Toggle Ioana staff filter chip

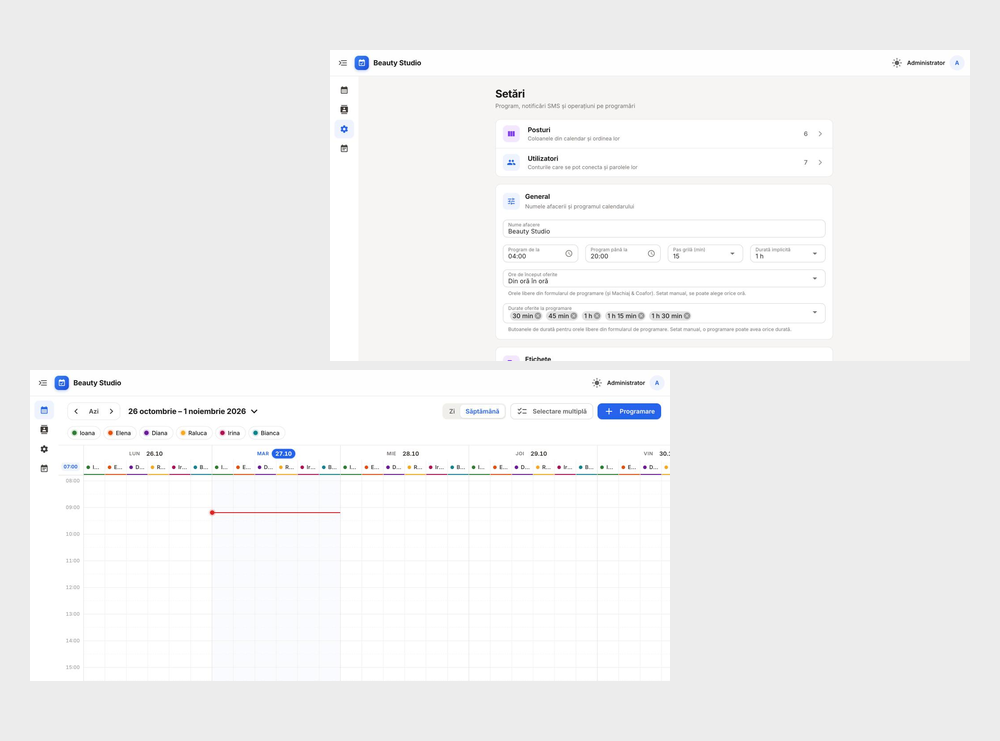click(84, 433)
